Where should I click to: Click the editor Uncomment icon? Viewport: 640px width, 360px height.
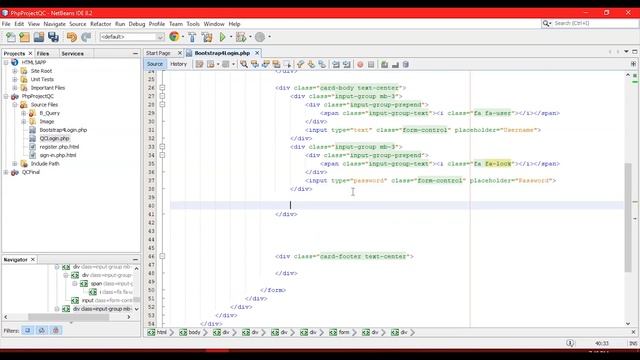click(x=395, y=64)
